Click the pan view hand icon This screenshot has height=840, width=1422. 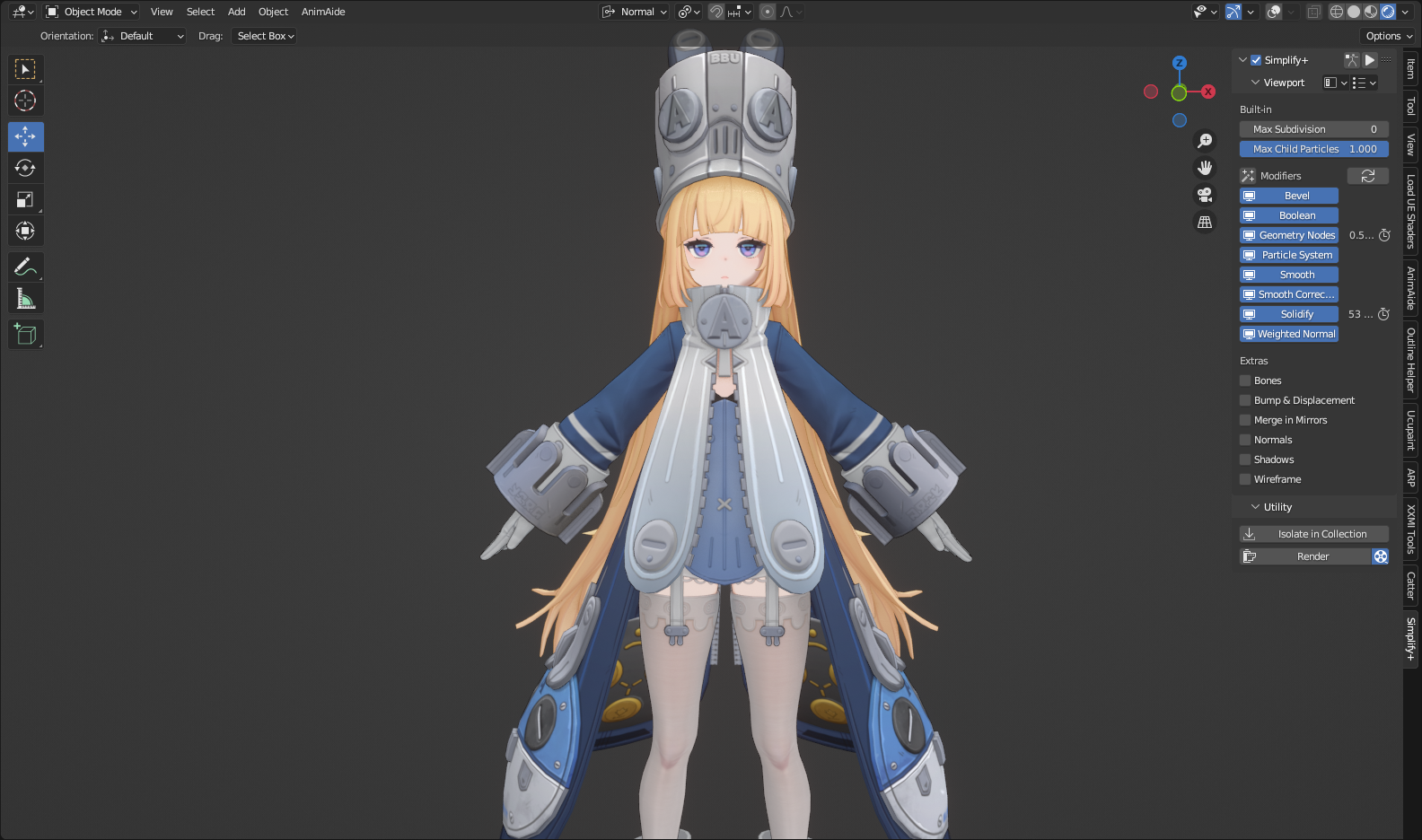point(1205,168)
